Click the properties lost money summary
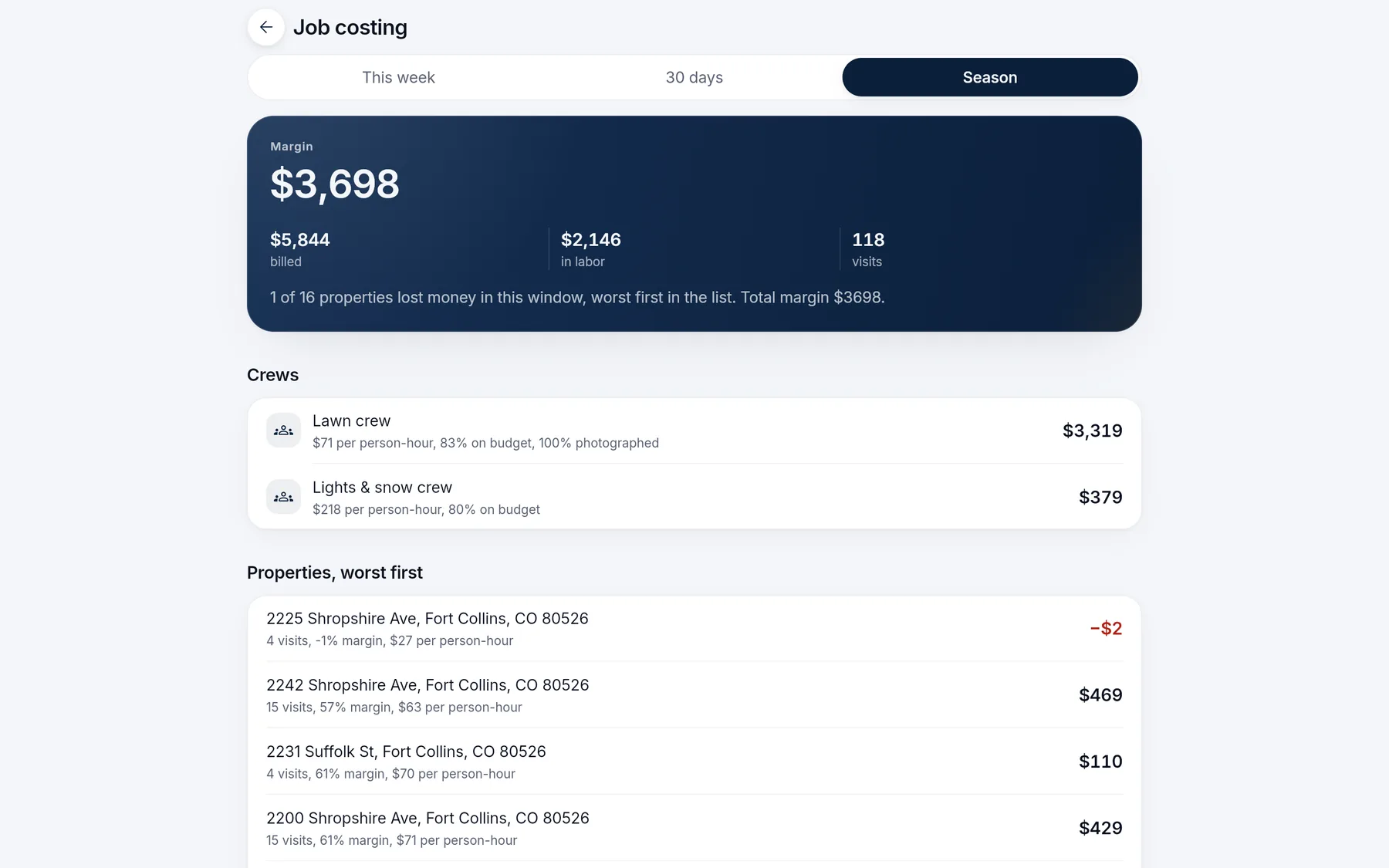Screen dimensions: 1389x868 coord(577,298)
